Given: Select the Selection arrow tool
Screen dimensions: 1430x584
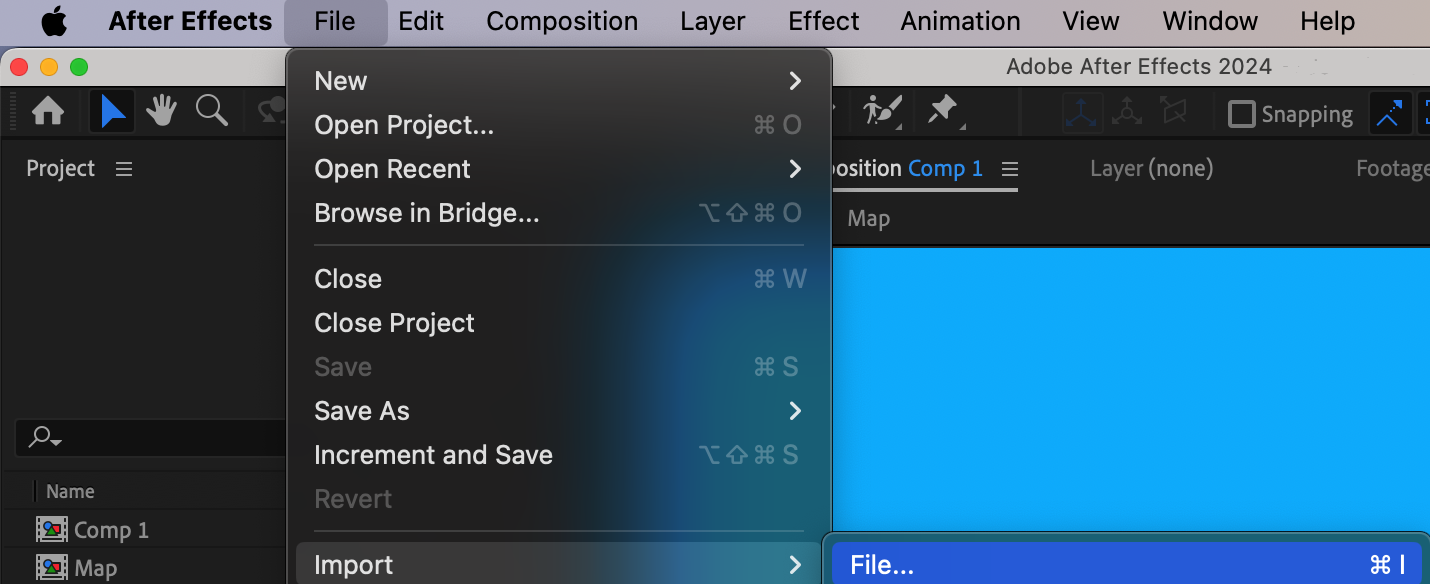Looking at the screenshot, I should coord(113,112).
